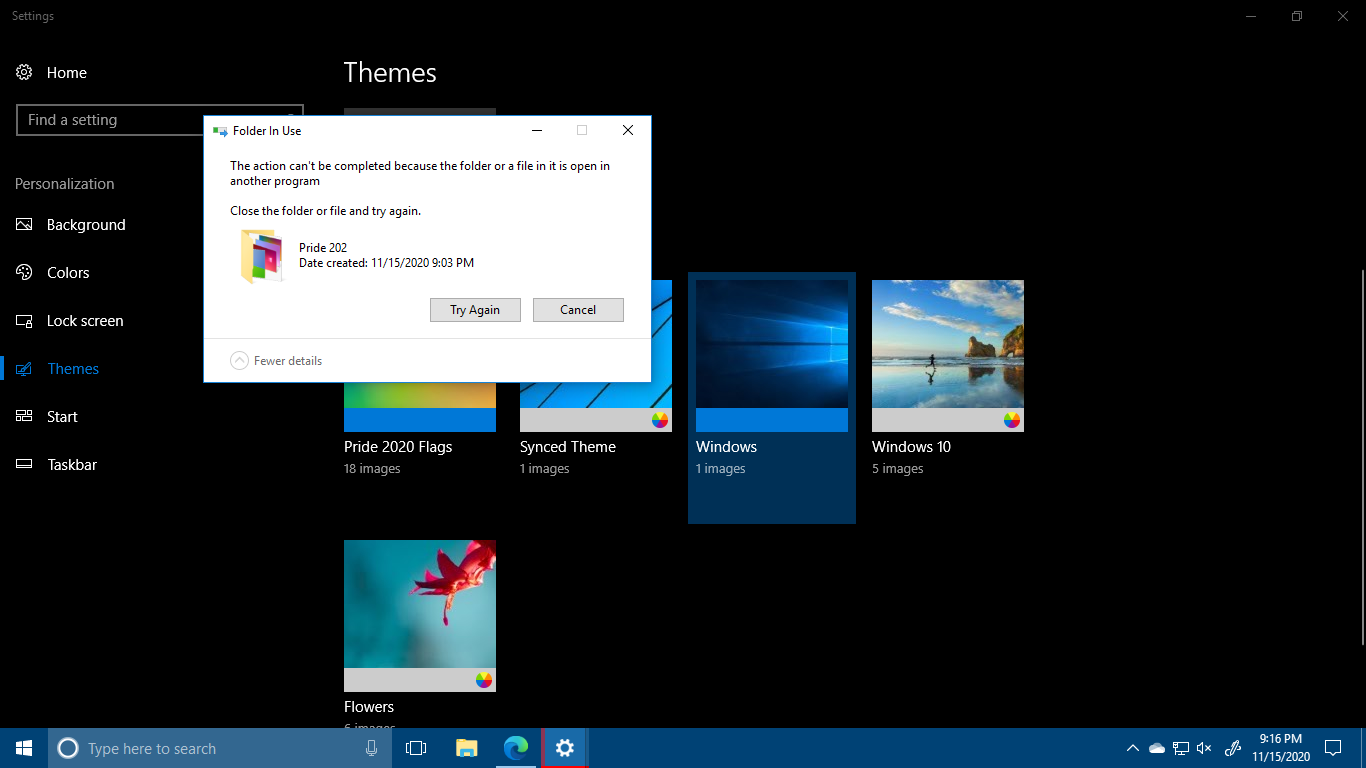Click the color wheel on Synced Theme

pyautogui.click(x=660, y=420)
